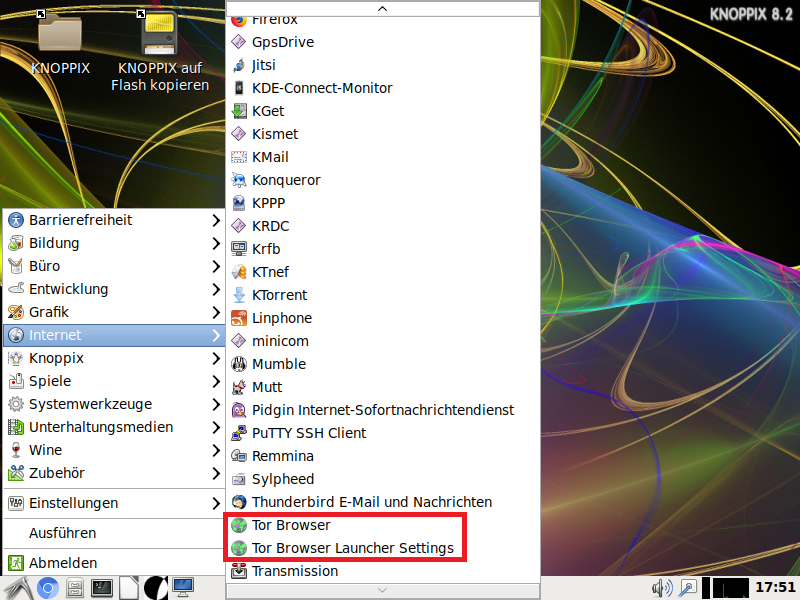Open terminal emulator from taskbar
This screenshot has width=800, height=600.
tap(102, 588)
